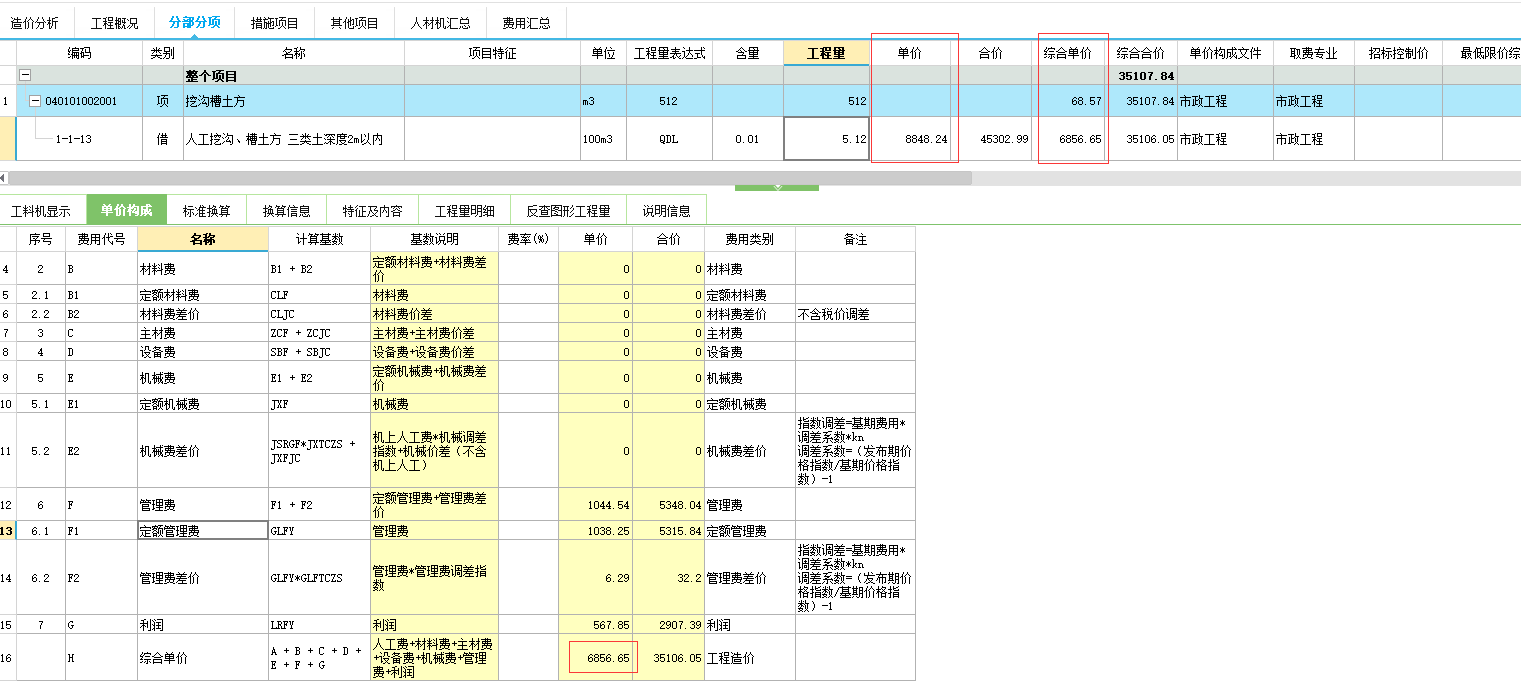Open the 标准换算 sub-tab

206,211
